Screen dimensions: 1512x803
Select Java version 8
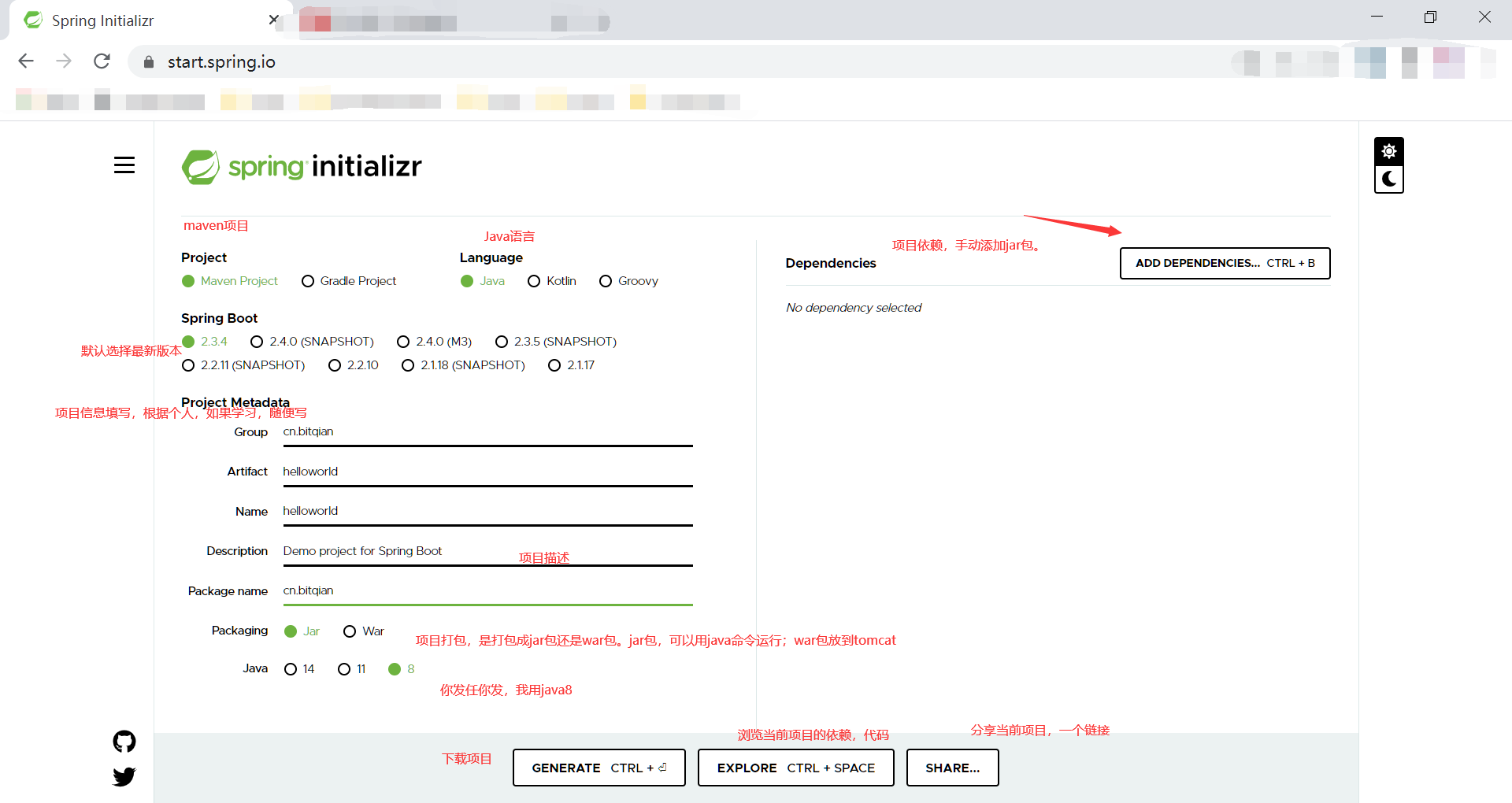[402, 669]
